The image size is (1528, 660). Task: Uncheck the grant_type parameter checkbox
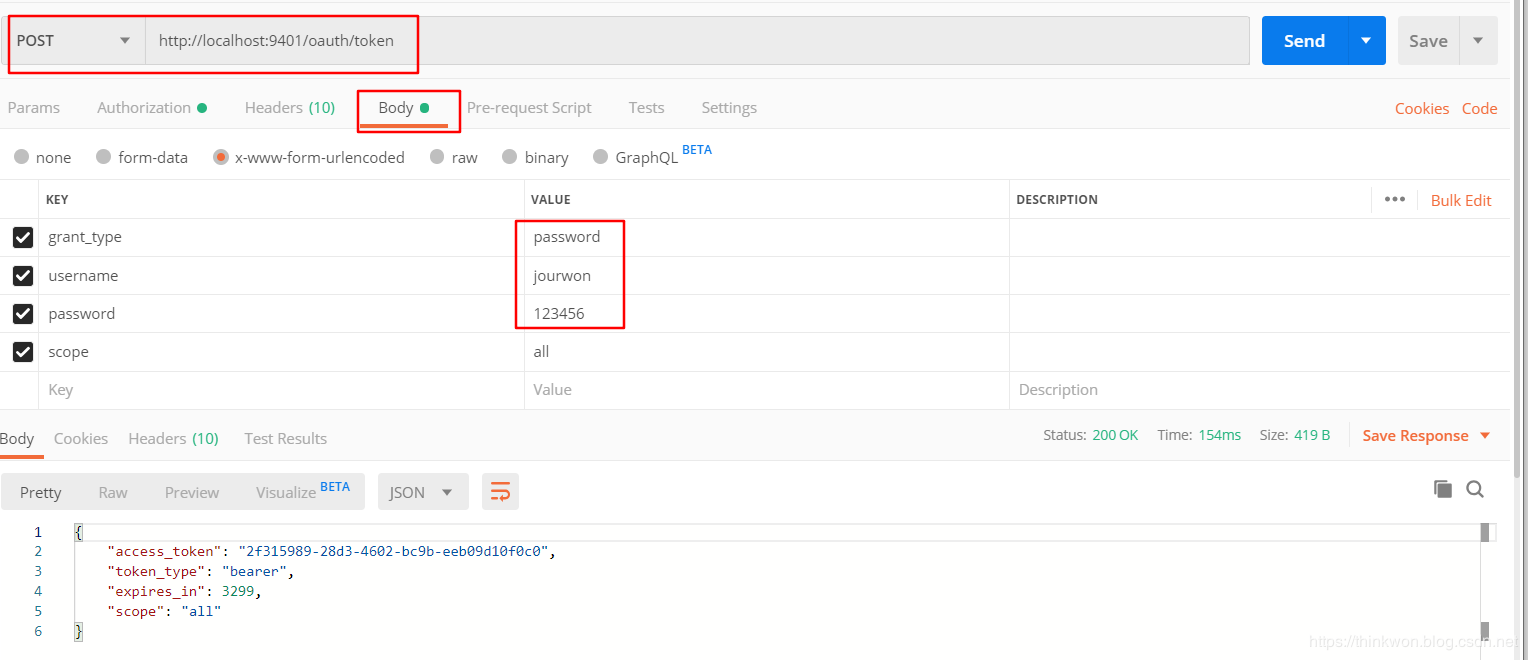coord(23,237)
